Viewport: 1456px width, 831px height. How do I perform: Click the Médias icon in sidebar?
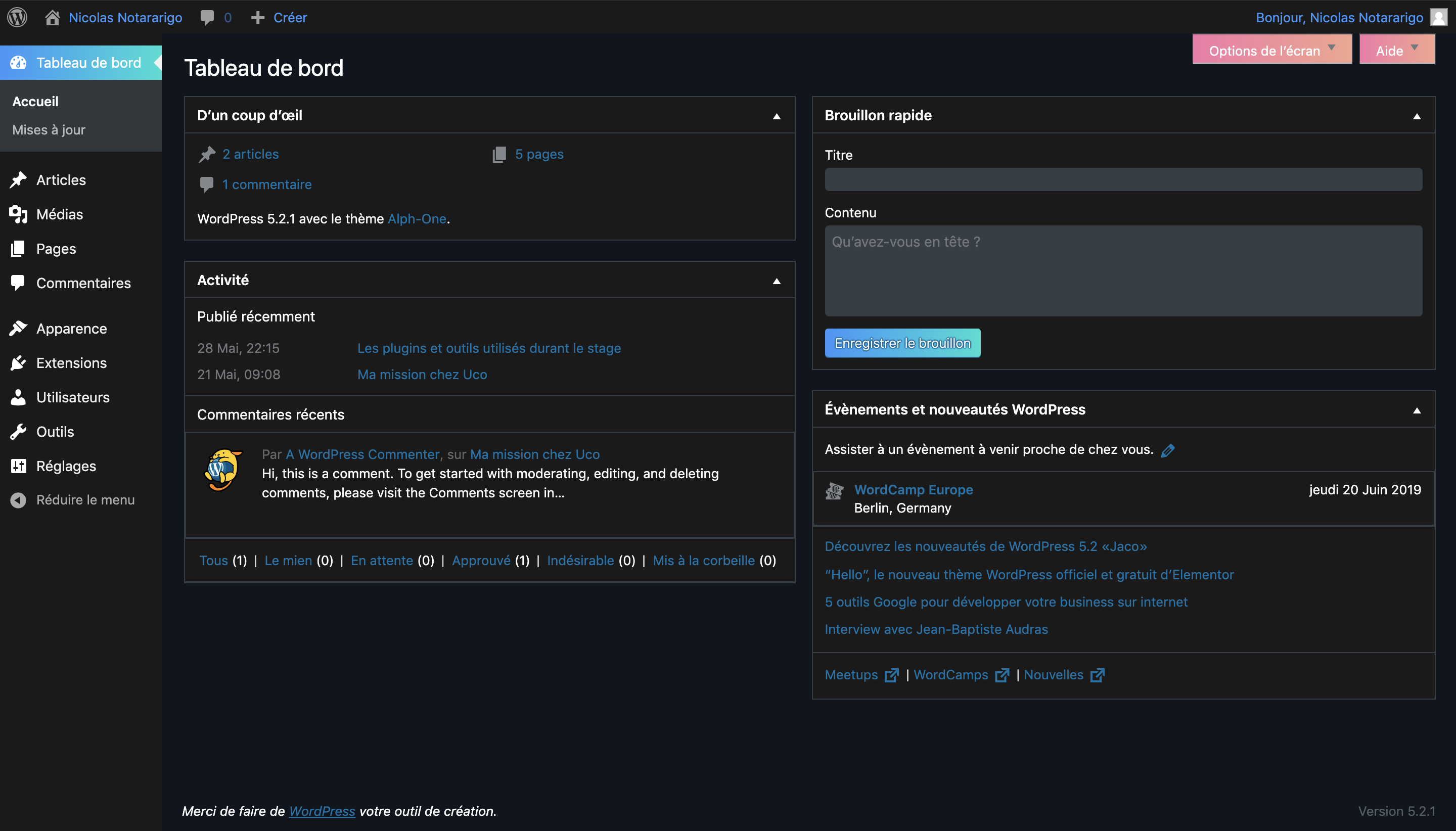18,214
